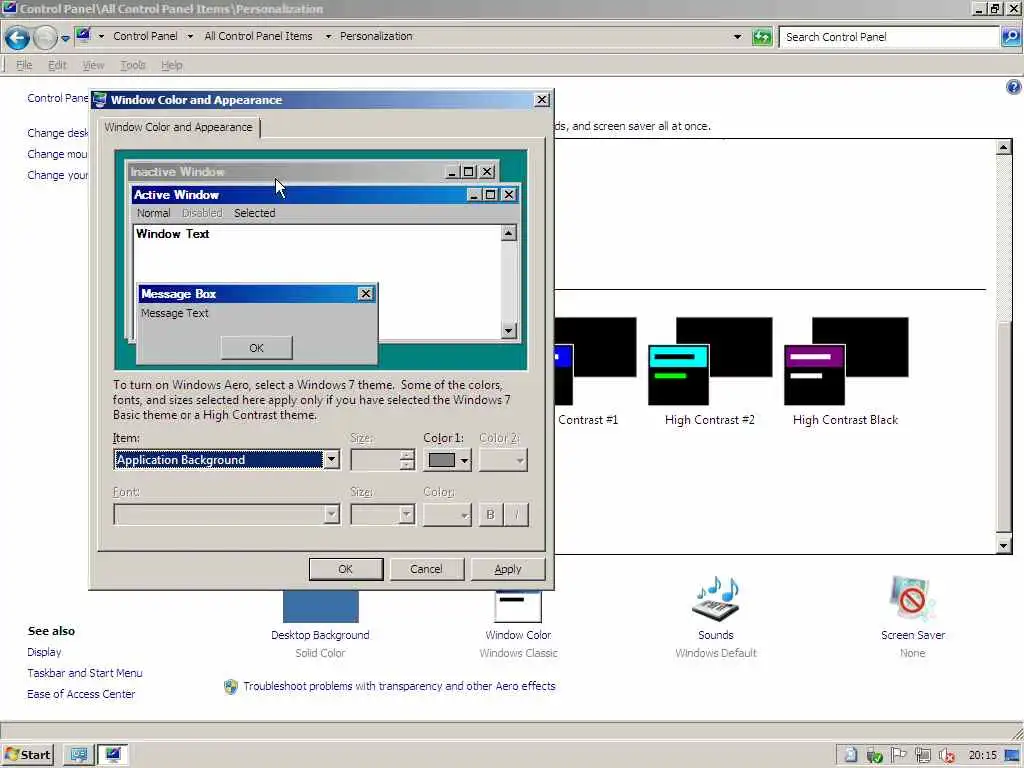
Task: Open Troubleshoot problems with transparency link
Action: click(x=399, y=686)
